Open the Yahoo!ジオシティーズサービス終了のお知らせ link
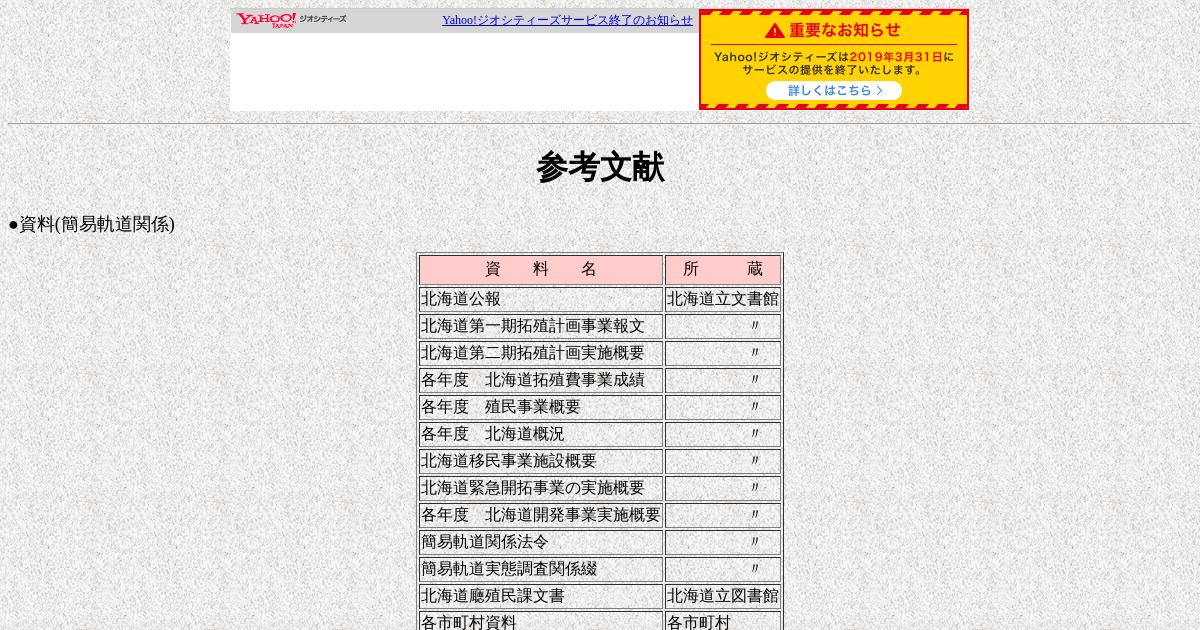The width and height of the screenshot is (1200, 630). coord(567,20)
